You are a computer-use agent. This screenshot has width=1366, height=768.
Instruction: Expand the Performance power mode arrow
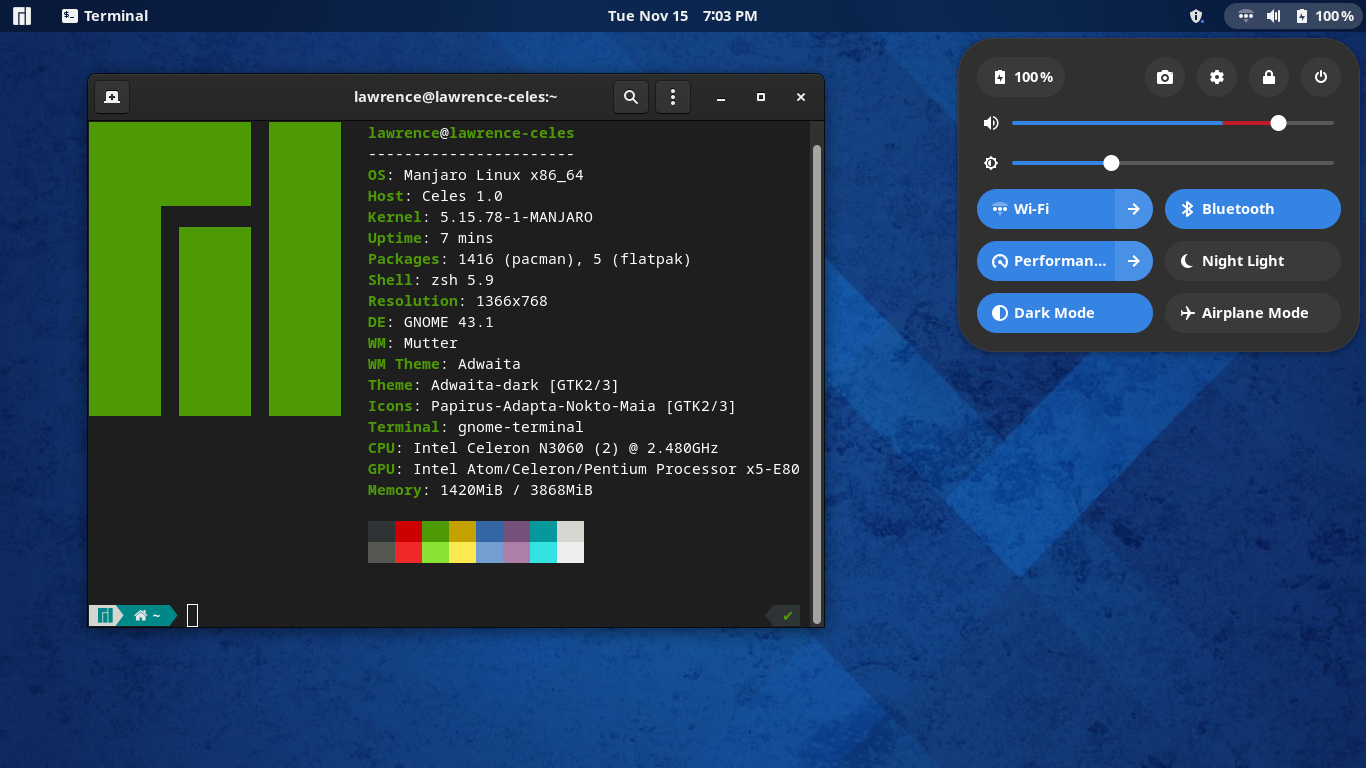click(1134, 261)
